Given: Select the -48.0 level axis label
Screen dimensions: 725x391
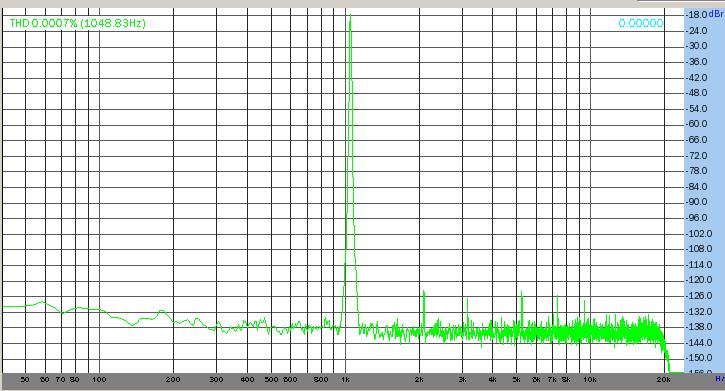Looking at the screenshot, I should click(x=696, y=93).
